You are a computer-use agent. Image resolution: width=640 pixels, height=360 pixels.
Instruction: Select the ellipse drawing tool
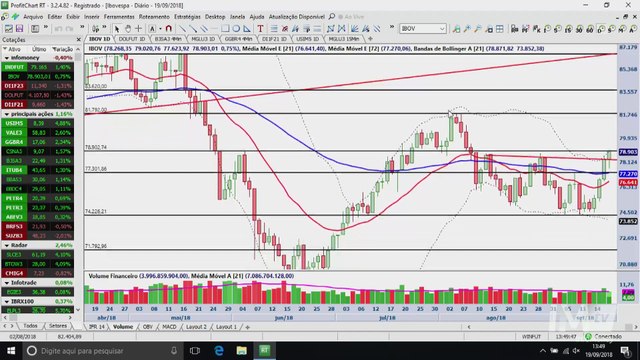(x=236, y=29)
